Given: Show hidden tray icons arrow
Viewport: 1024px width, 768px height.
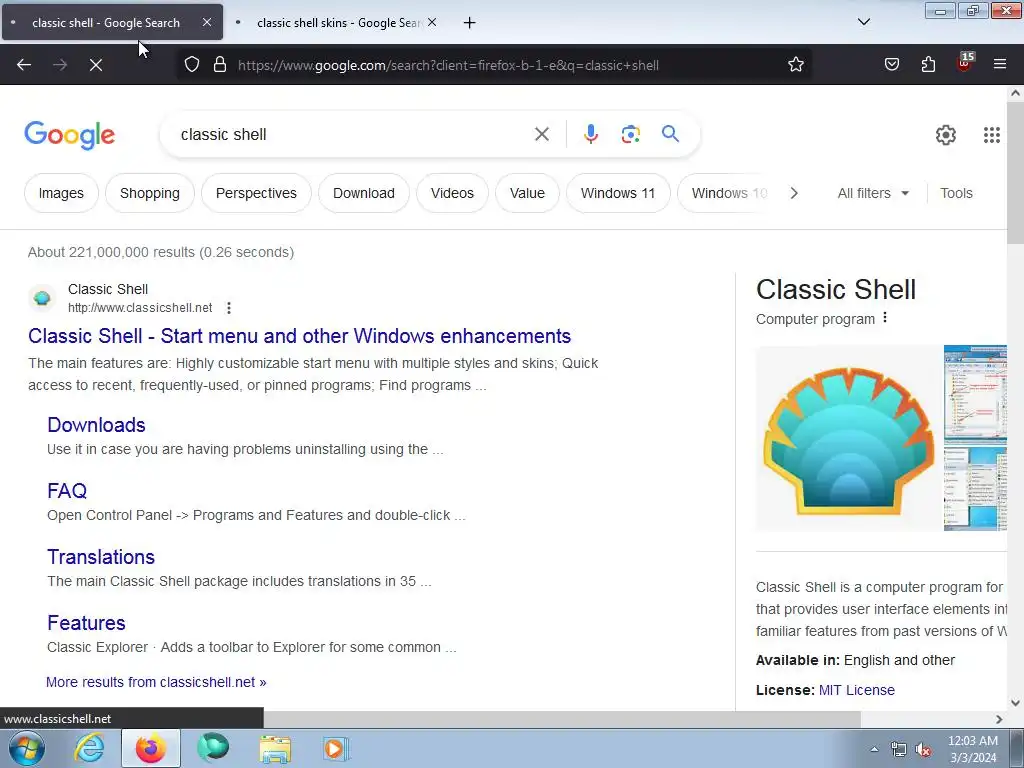Looking at the screenshot, I should click(x=874, y=750).
